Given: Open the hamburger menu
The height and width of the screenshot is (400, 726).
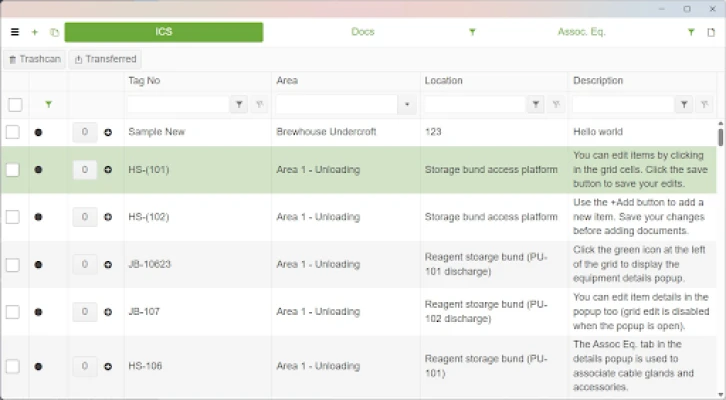Looking at the screenshot, I should pyautogui.click(x=15, y=32).
